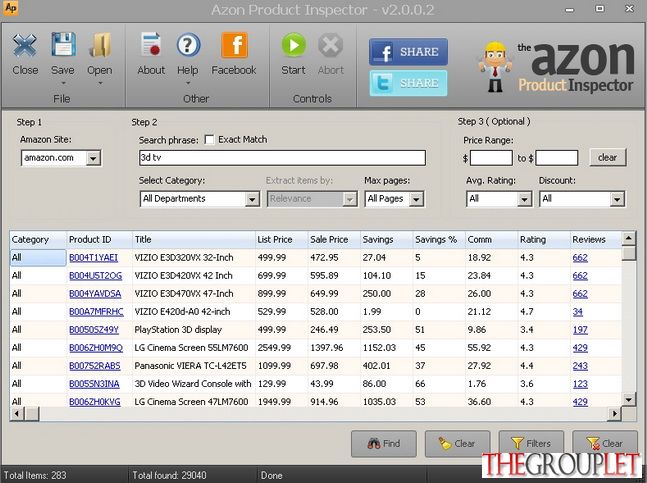
Task: Click the horizontal scrollbar thumb
Action: click(32, 413)
